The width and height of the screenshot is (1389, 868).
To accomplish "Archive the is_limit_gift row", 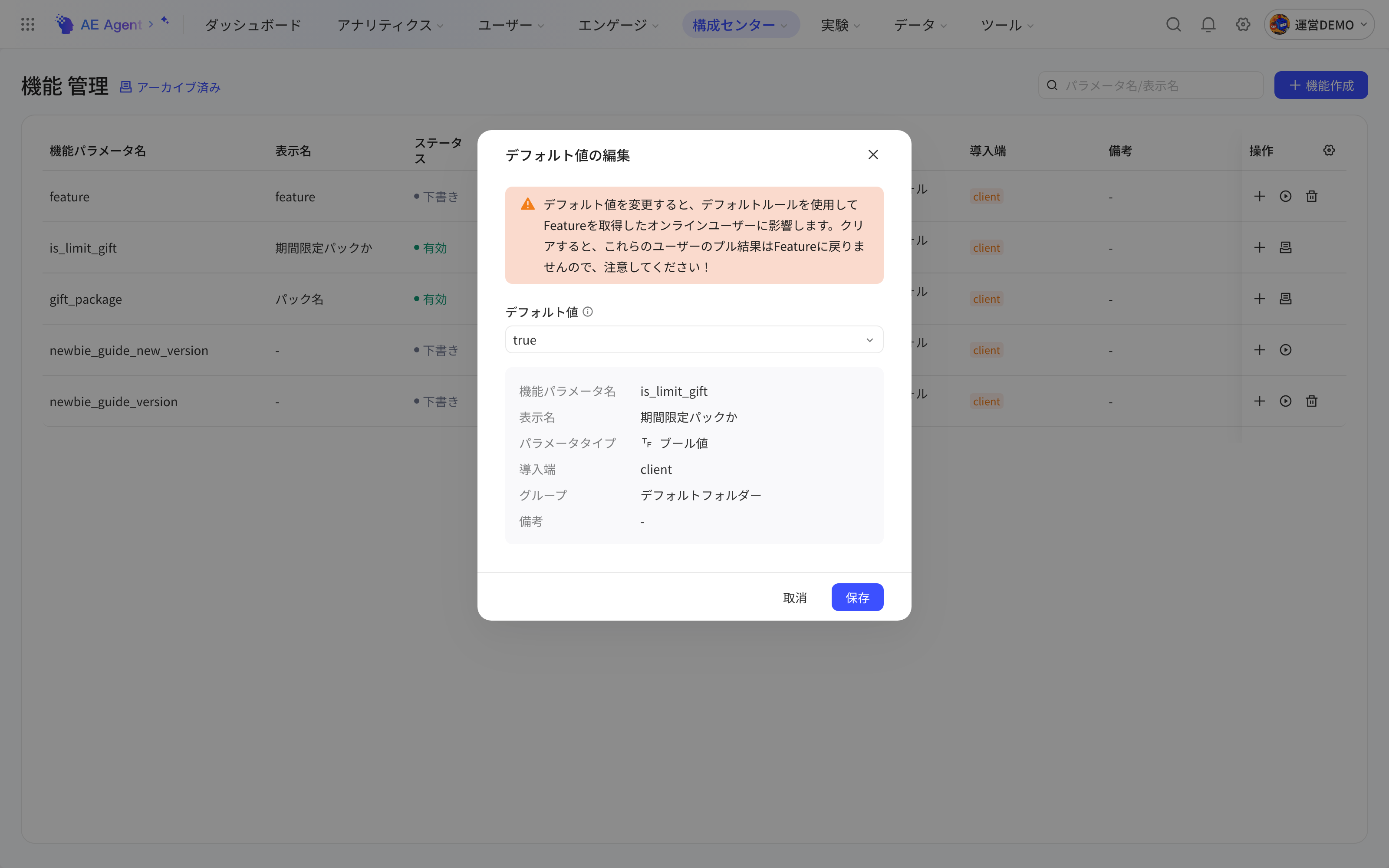I will click(x=1285, y=247).
